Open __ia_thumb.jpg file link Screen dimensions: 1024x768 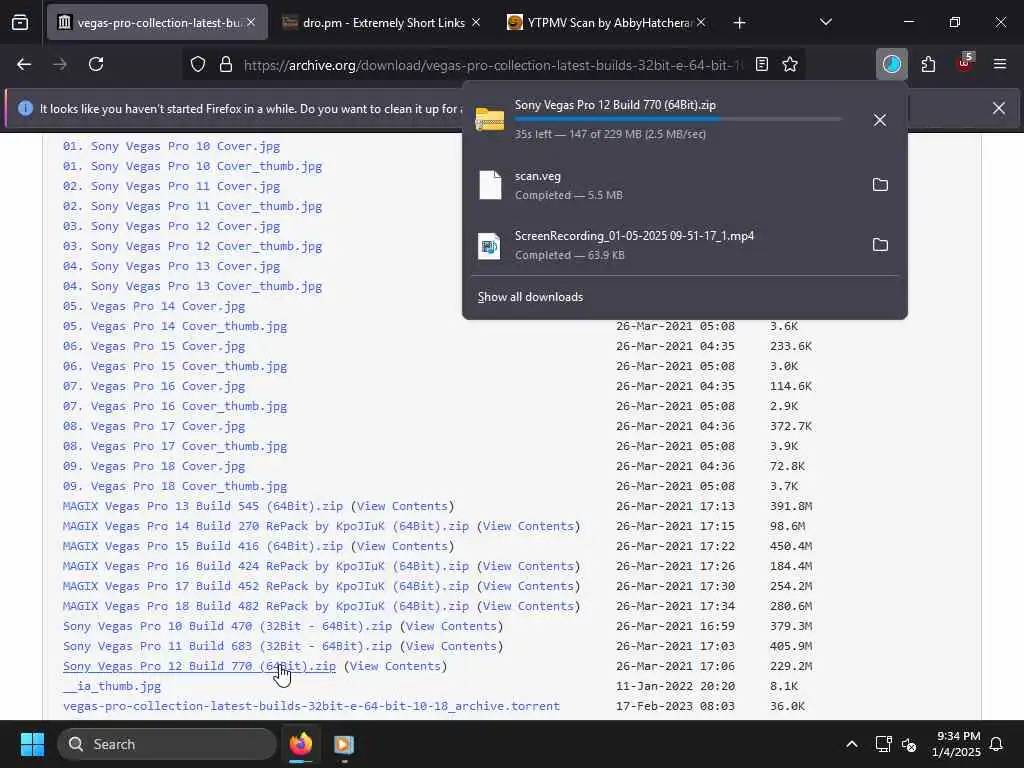click(112, 686)
